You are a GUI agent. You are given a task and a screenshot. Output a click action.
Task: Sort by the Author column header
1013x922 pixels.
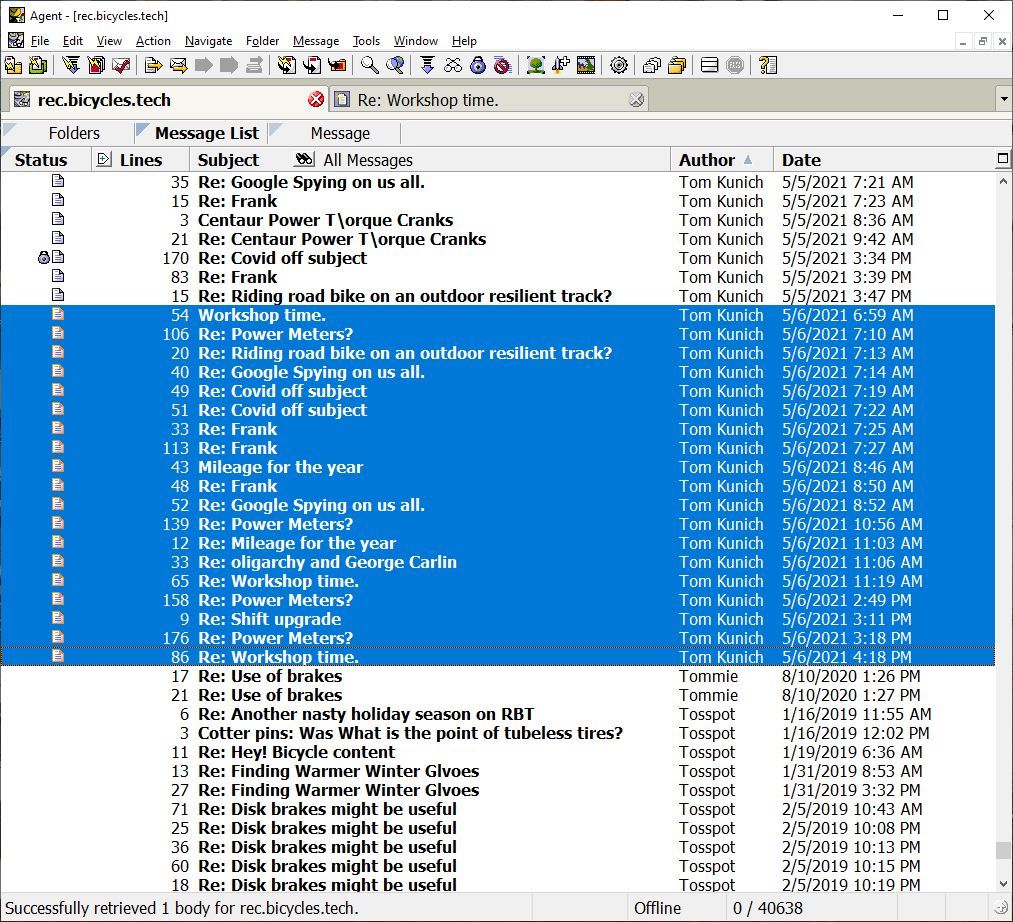(706, 159)
